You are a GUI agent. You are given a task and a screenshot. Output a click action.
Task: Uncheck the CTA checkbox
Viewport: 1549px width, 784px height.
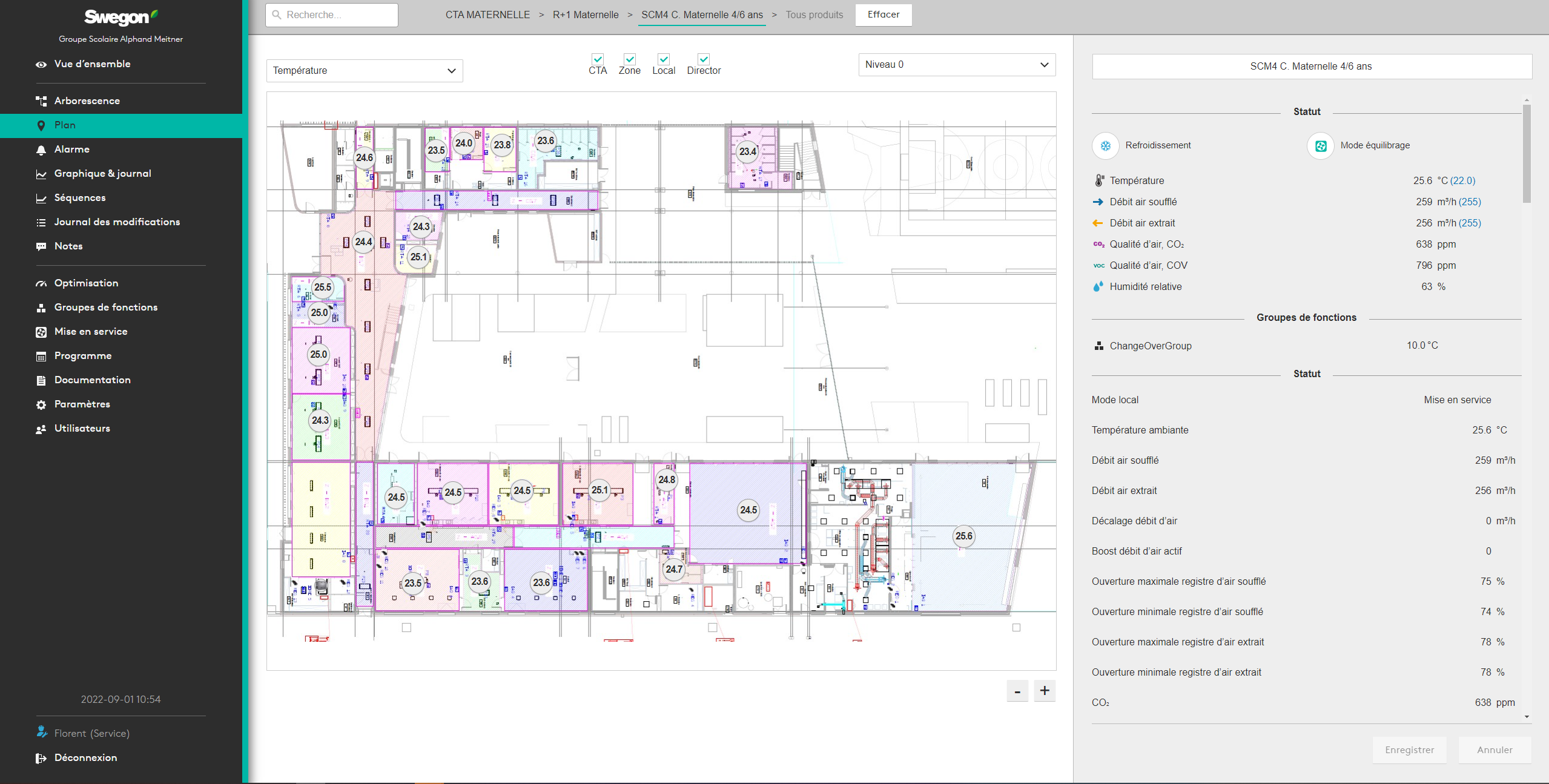tap(598, 59)
